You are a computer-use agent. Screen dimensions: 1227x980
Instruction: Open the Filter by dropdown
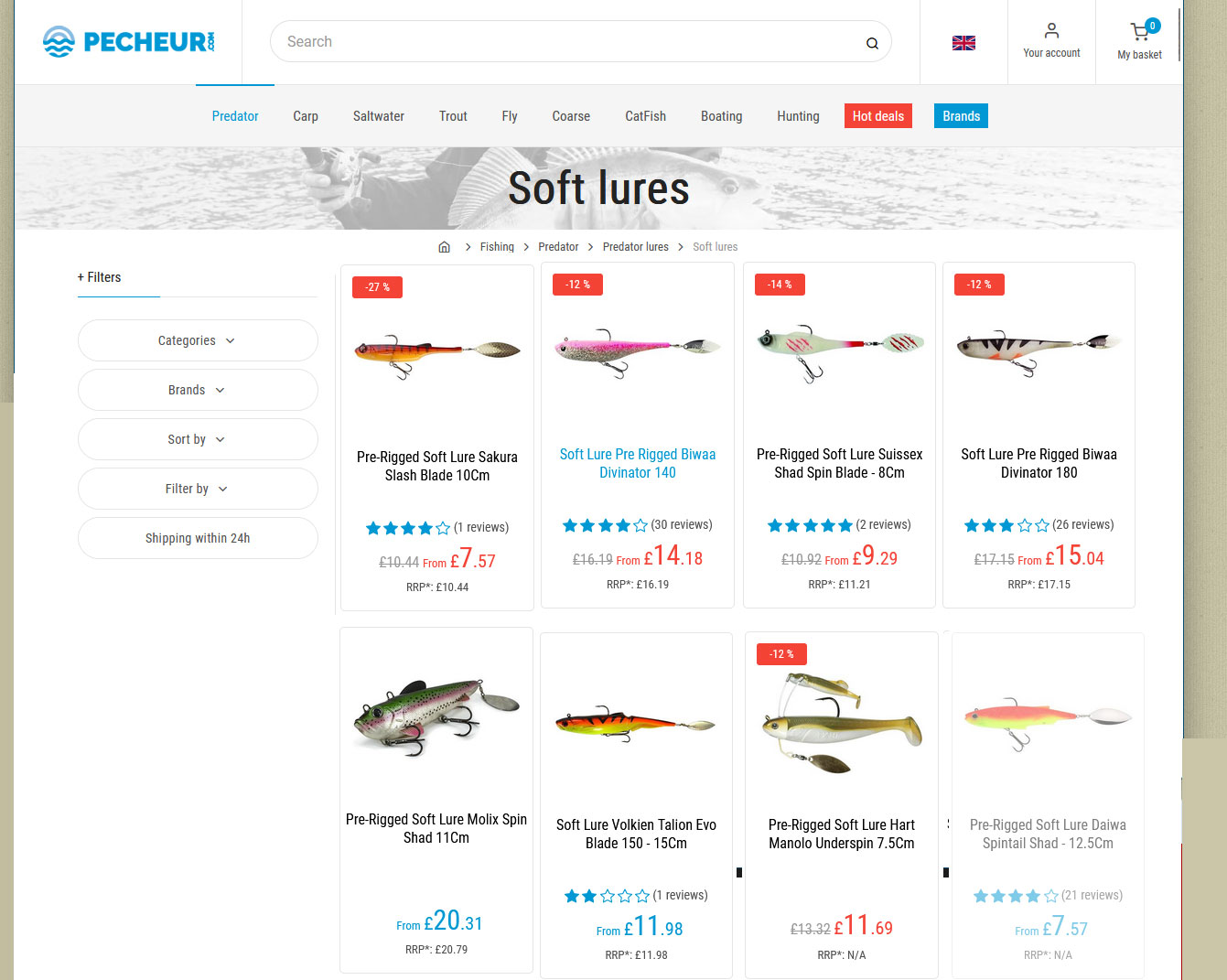pyautogui.click(x=198, y=489)
